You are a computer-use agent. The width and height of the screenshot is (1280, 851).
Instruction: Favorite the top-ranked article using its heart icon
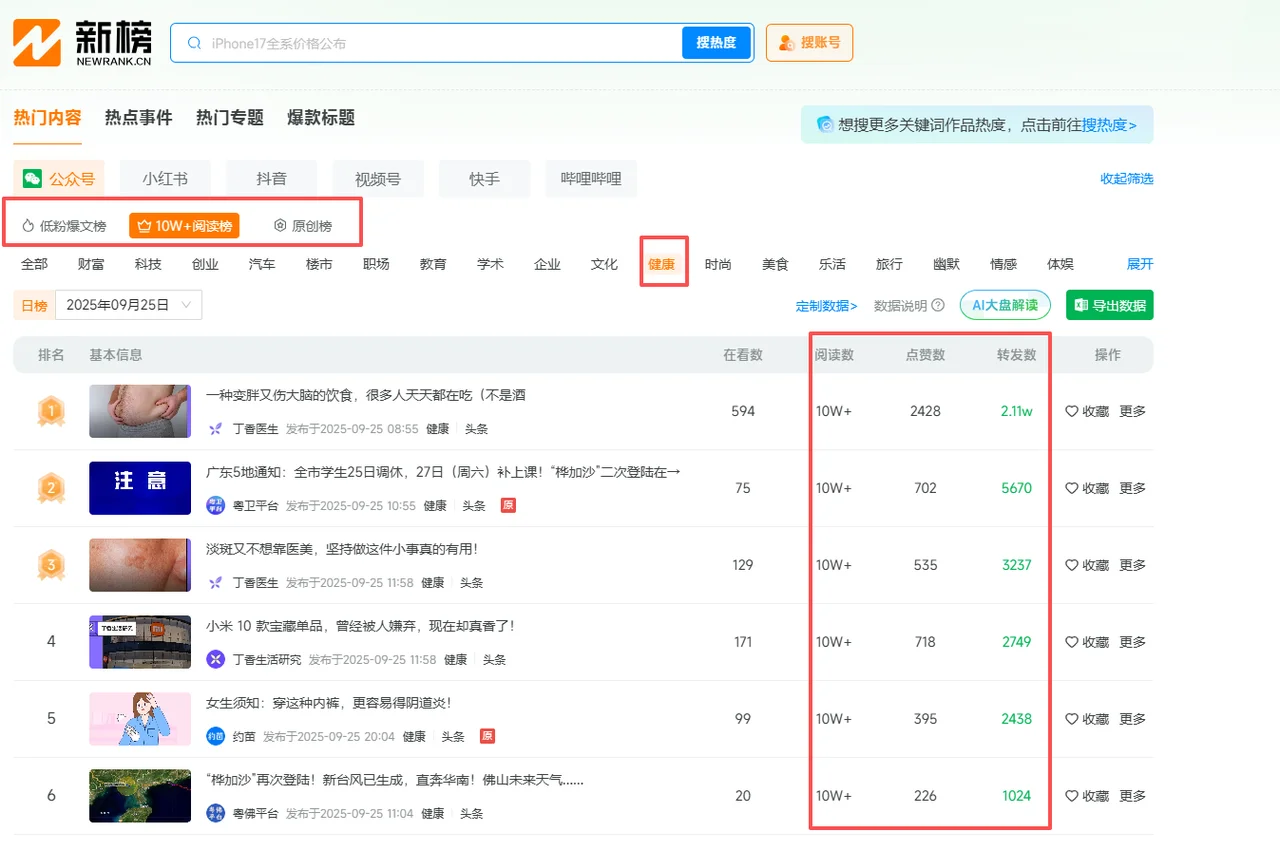click(1073, 411)
